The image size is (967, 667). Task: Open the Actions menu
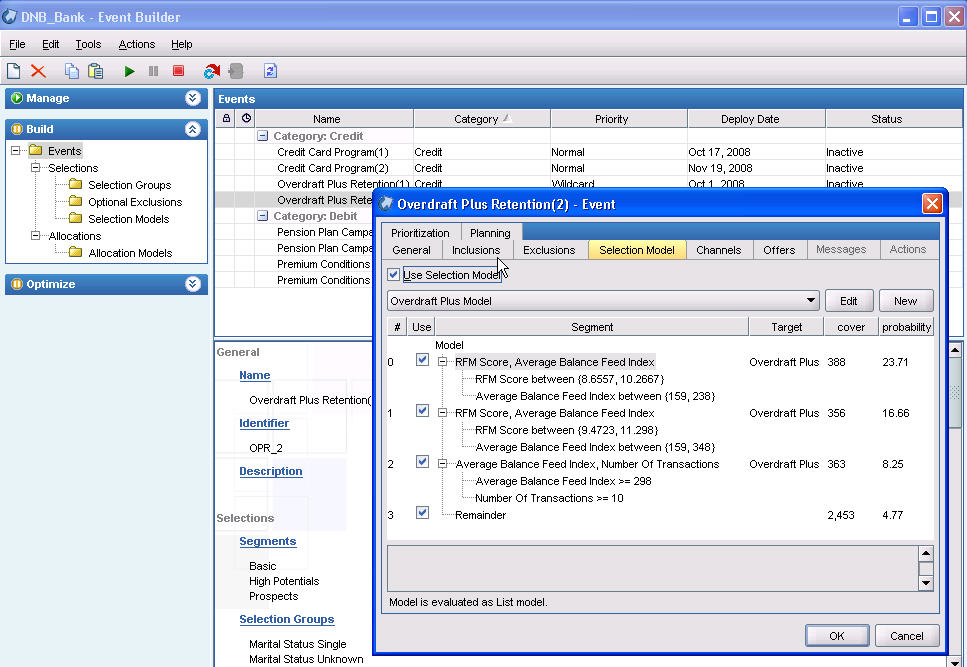click(x=137, y=44)
